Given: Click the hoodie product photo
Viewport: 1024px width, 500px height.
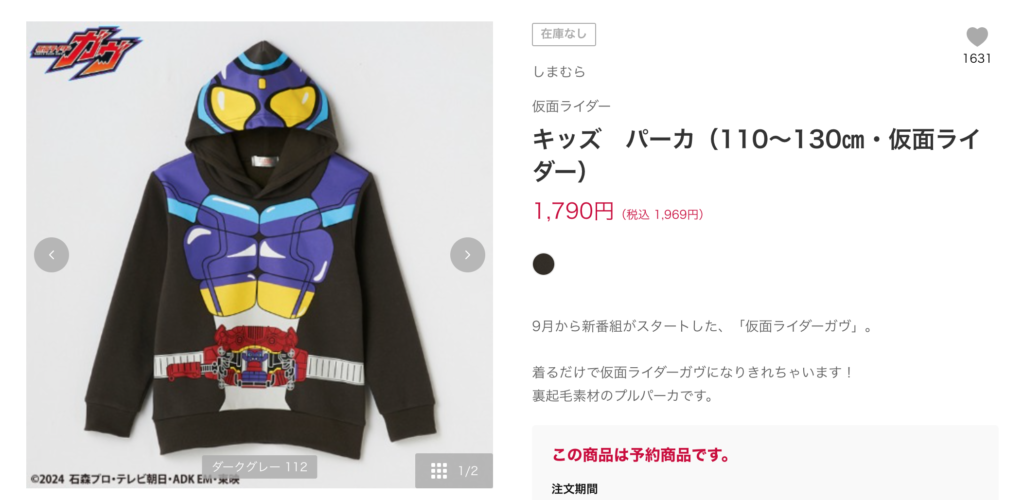Looking at the screenshot, I should point(260,255).
